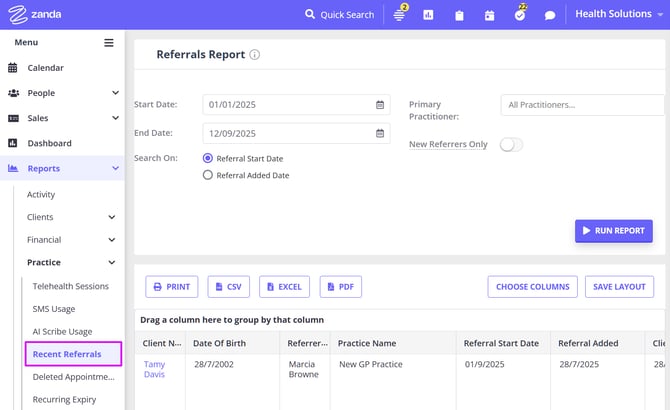Click the Run Report button
This screenshot has width=670, height=410.
[613, 231]
